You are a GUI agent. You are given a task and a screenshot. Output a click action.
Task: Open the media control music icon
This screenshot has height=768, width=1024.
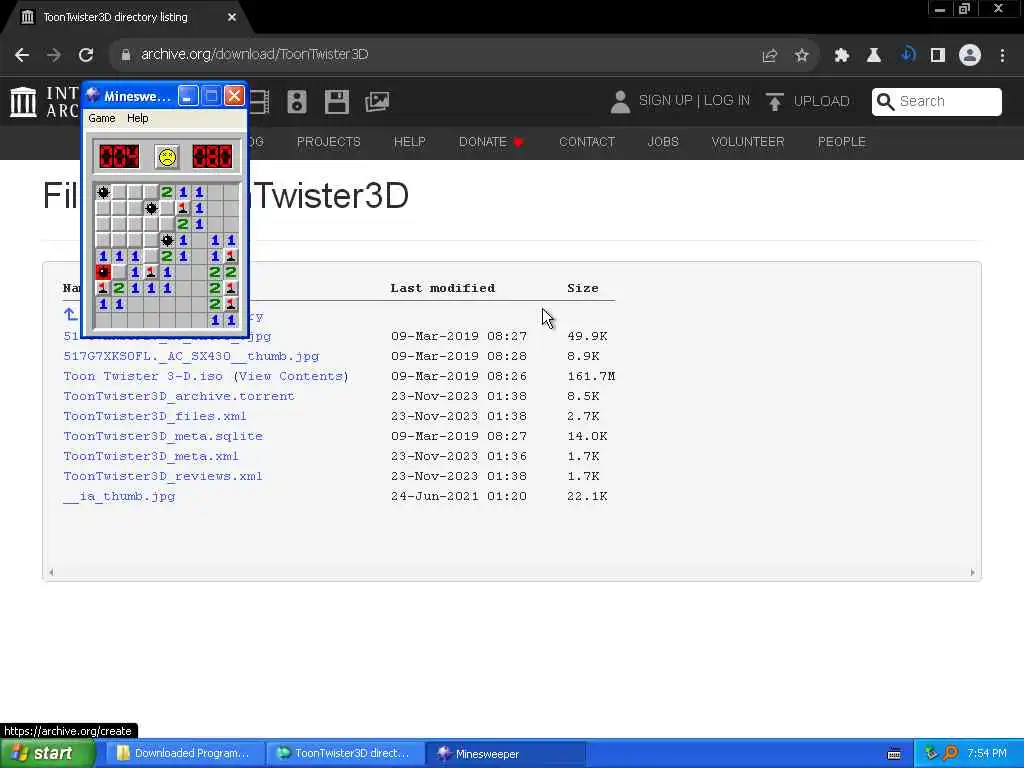pyautogui.click(x=907, y=55)
